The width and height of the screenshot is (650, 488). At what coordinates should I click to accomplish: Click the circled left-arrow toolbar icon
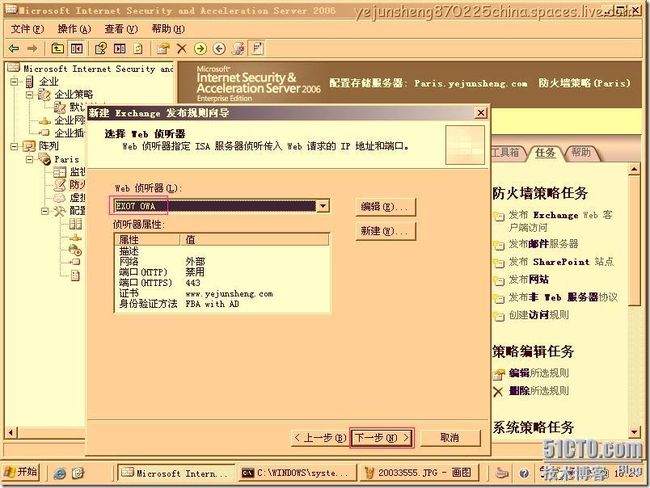(219, 49)
